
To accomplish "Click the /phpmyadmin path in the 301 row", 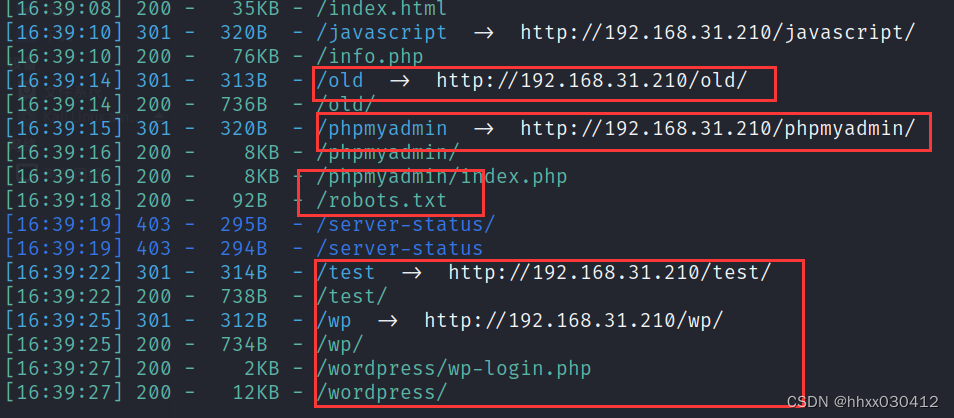I will [381, 129].
